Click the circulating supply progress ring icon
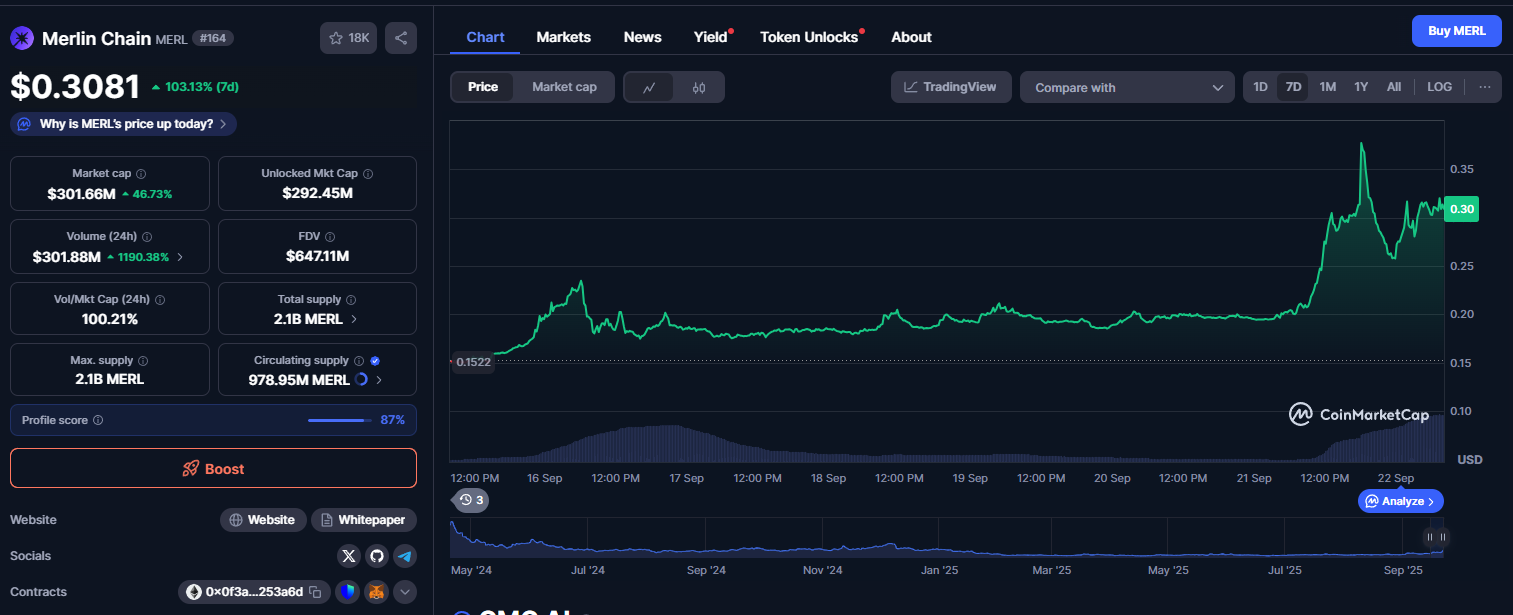 pyautogui.click(x=361, y=380)
